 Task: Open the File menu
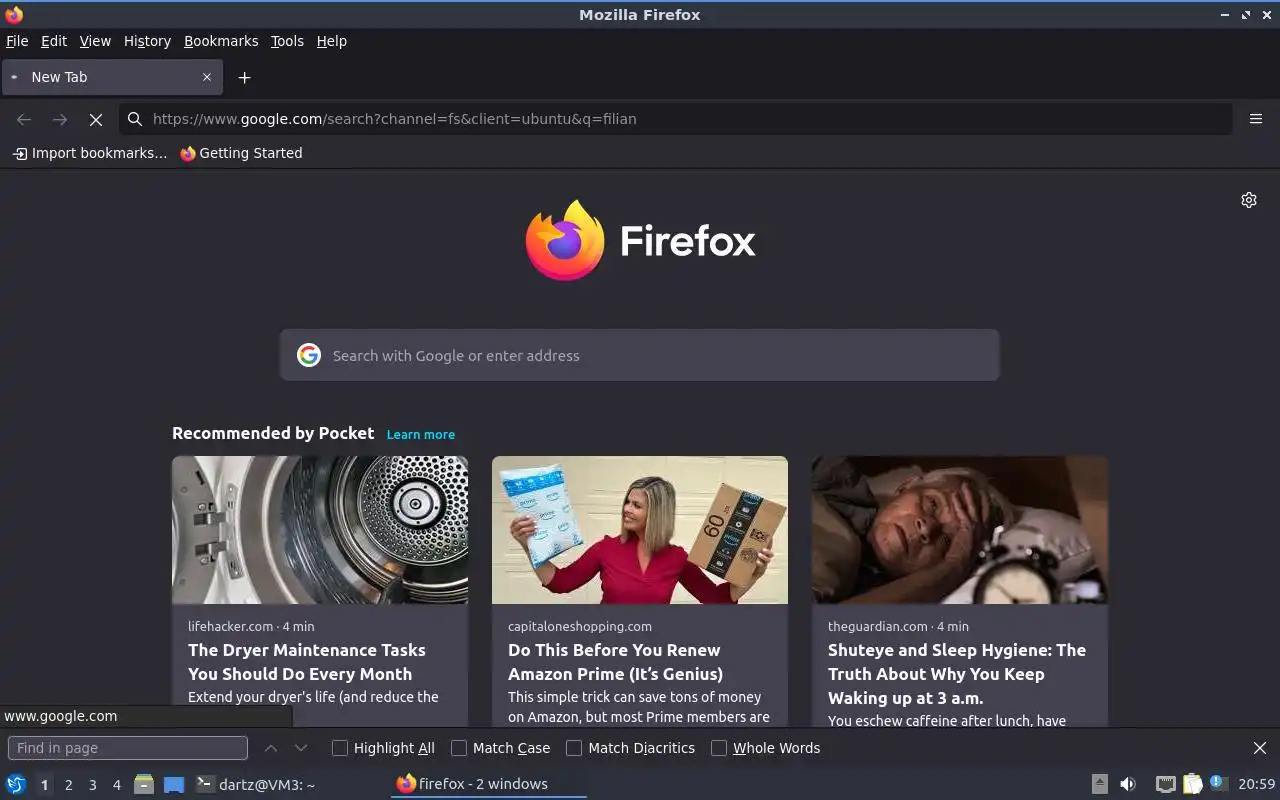(17, 41)
